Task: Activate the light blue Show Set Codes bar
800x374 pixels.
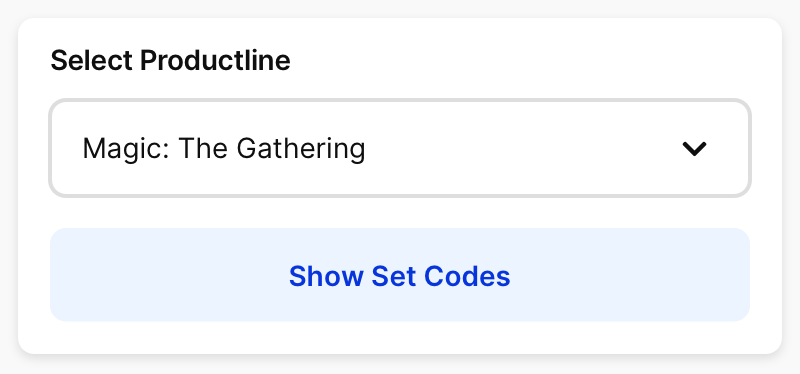Action: [x=400, y=275]
